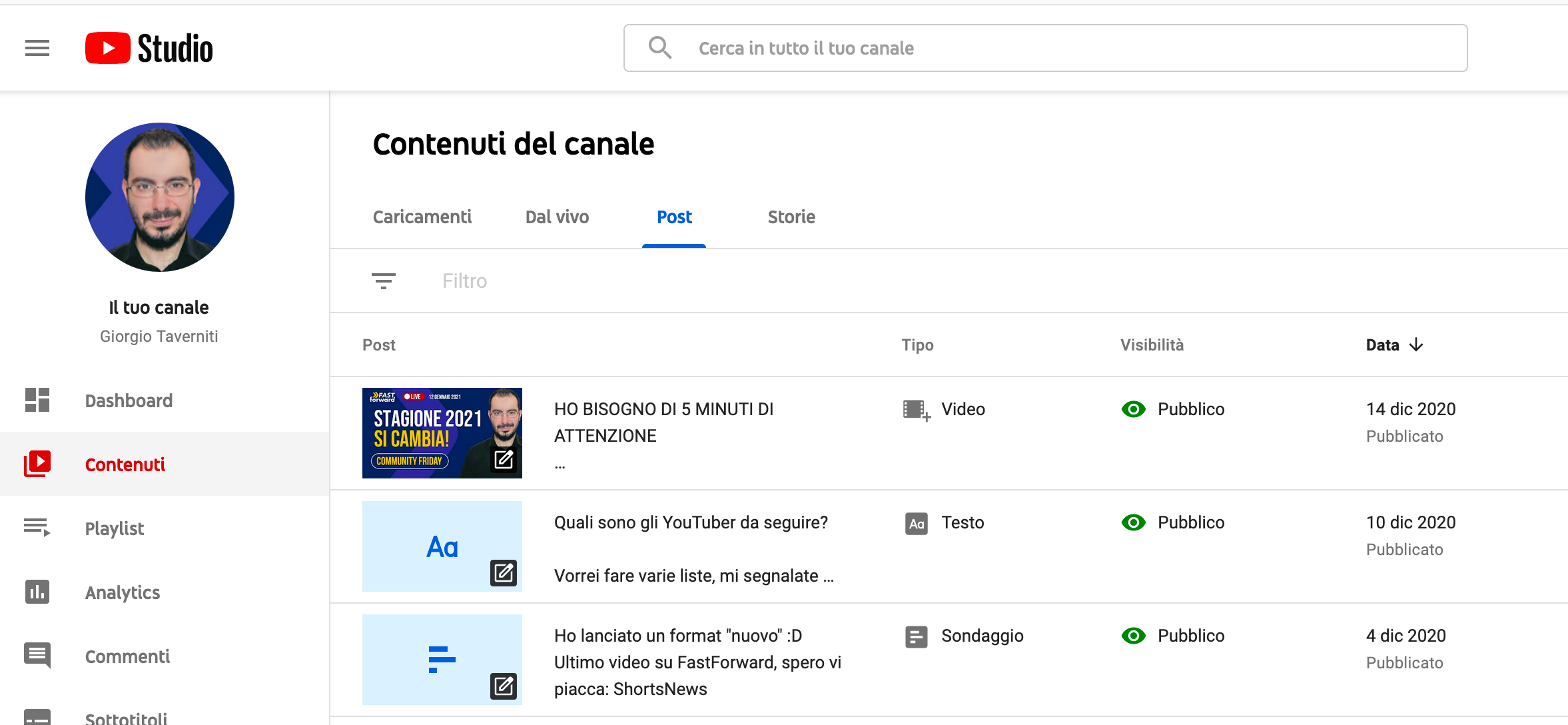Screen dimensions: 1568x725
Task: Click the Contenuti red video icon
Action: coord(37,464)
